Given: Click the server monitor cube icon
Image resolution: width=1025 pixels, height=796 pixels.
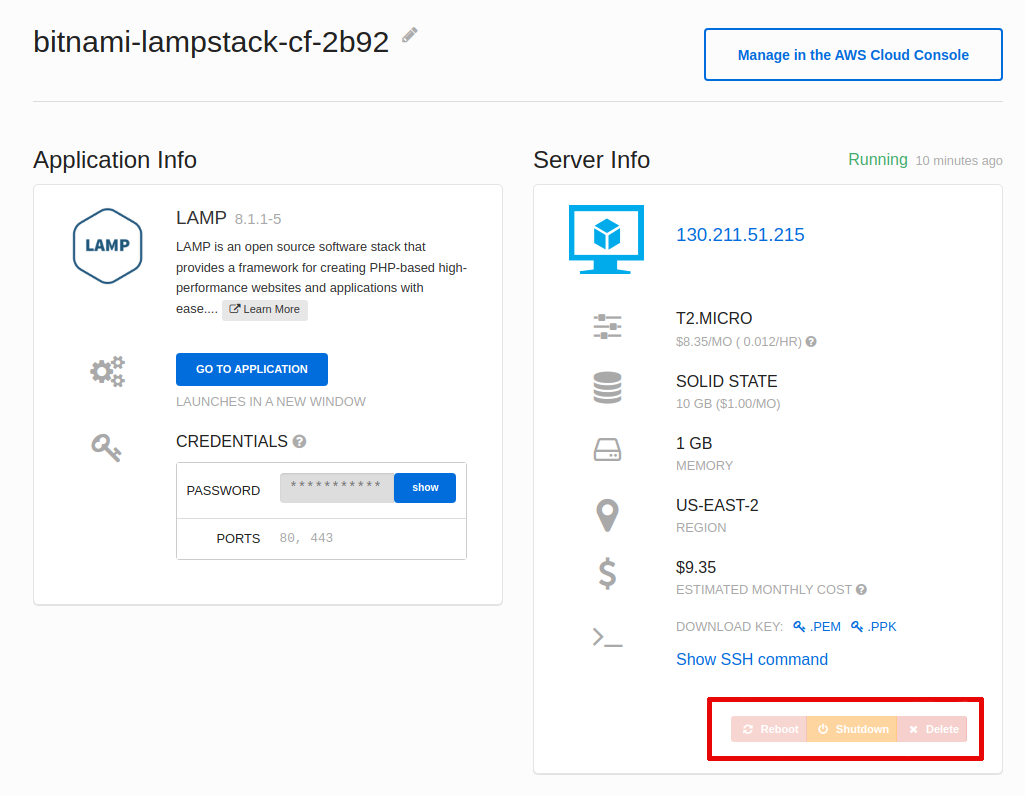Looking at the screenshot, I should coord(607,239).
